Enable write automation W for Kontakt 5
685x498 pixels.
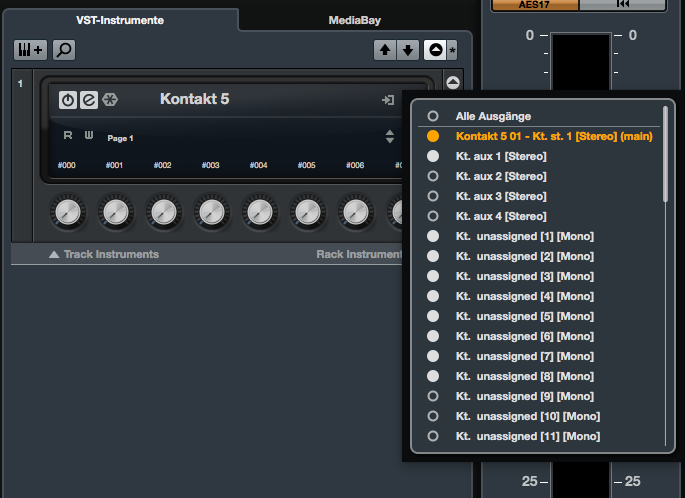click(89, 135)
